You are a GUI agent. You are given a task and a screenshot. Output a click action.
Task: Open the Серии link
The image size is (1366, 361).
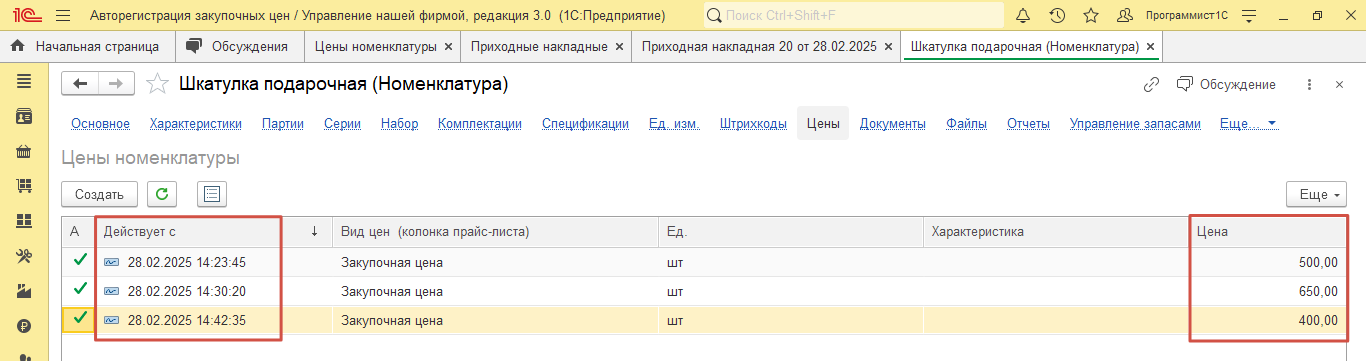point(342,124)
